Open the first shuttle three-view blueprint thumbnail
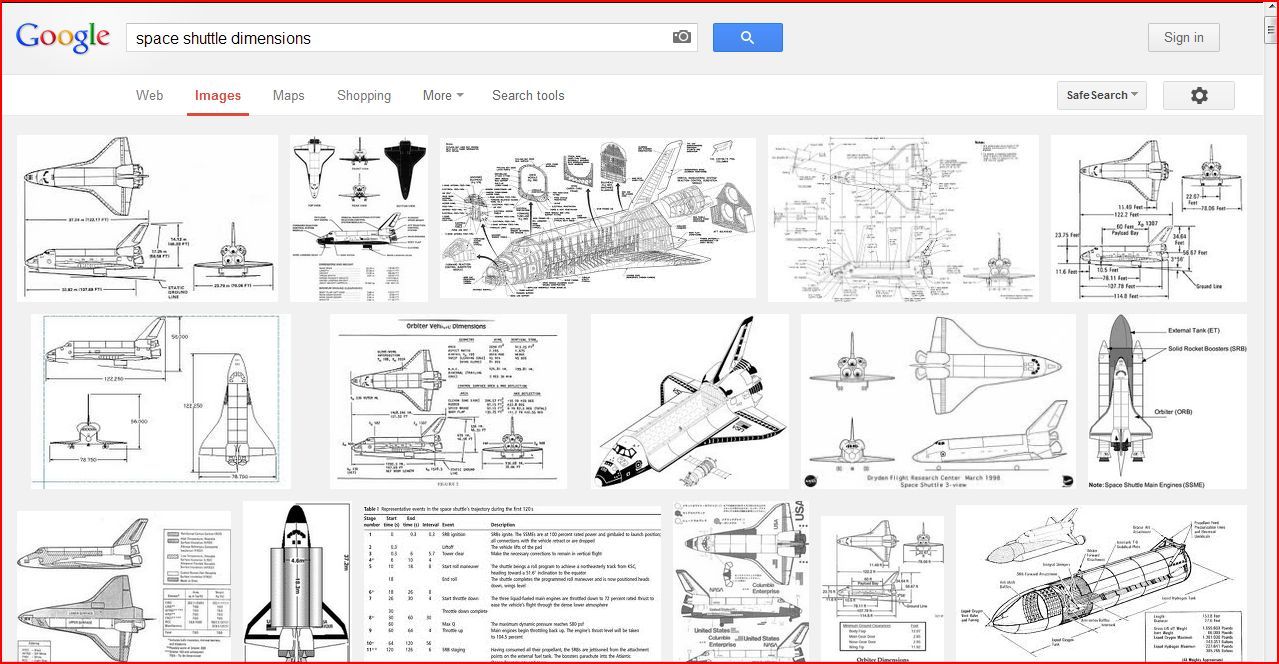Screen dimensions: 1279x664 click(146, 217)
